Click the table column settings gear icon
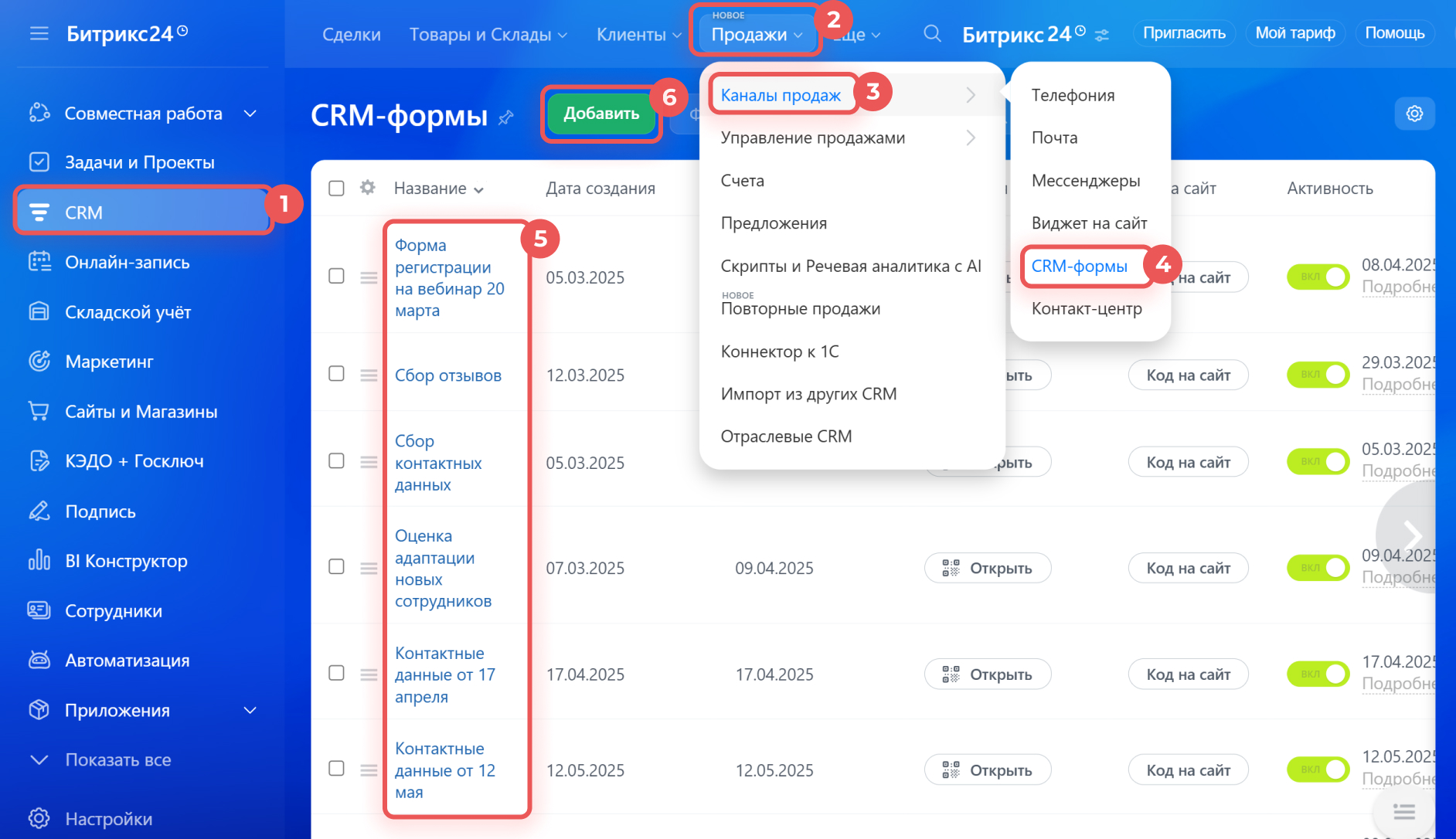Image resolution: width=1456 pixels, height=839 pixels. (x=368, y=188)
